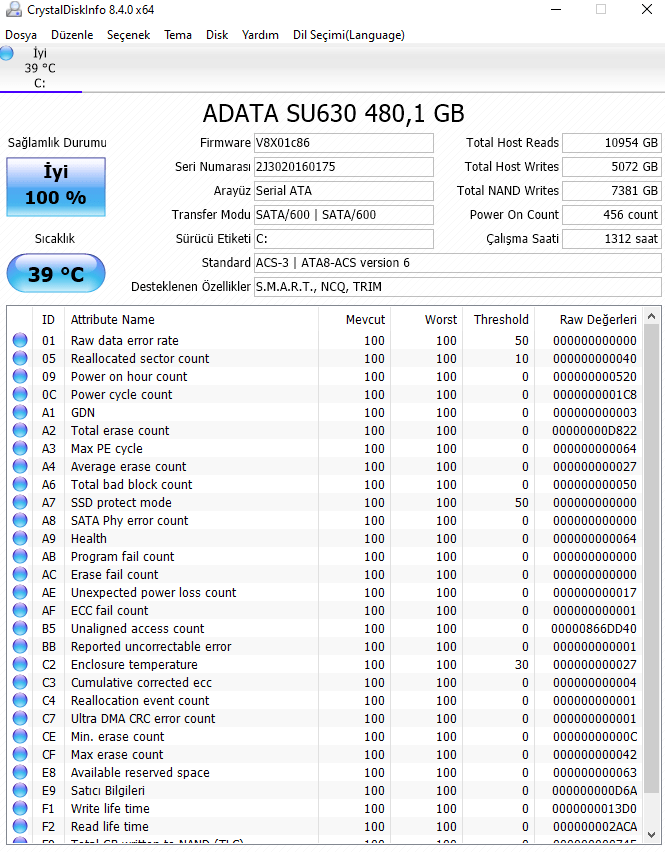Viewport: 665px width, 852px height.
Task: Click the status orb beside Write life time
Action: click(x=20, y=809)
